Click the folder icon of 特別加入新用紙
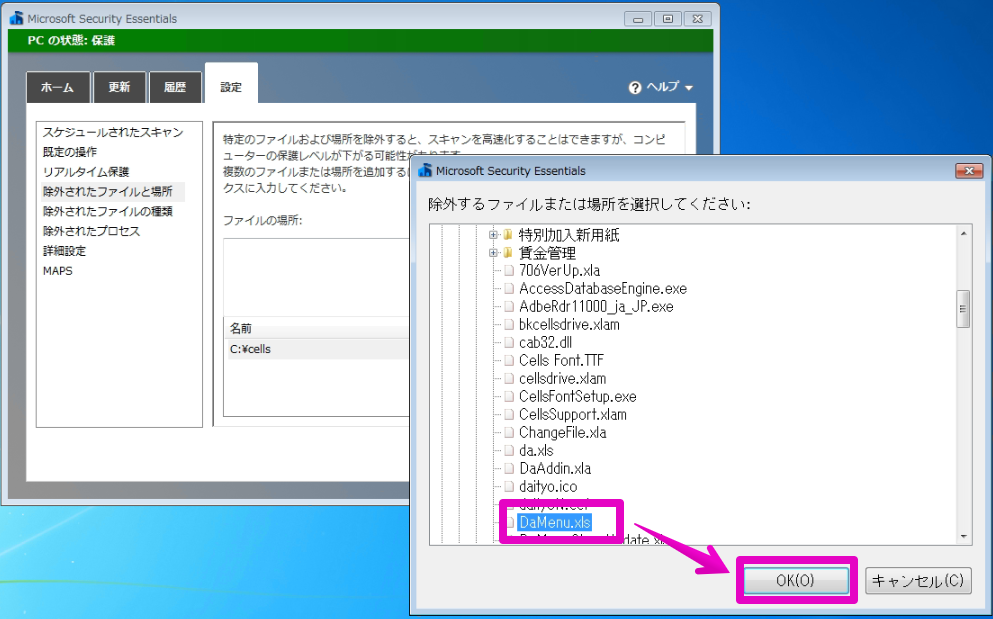 coord(508,235)
